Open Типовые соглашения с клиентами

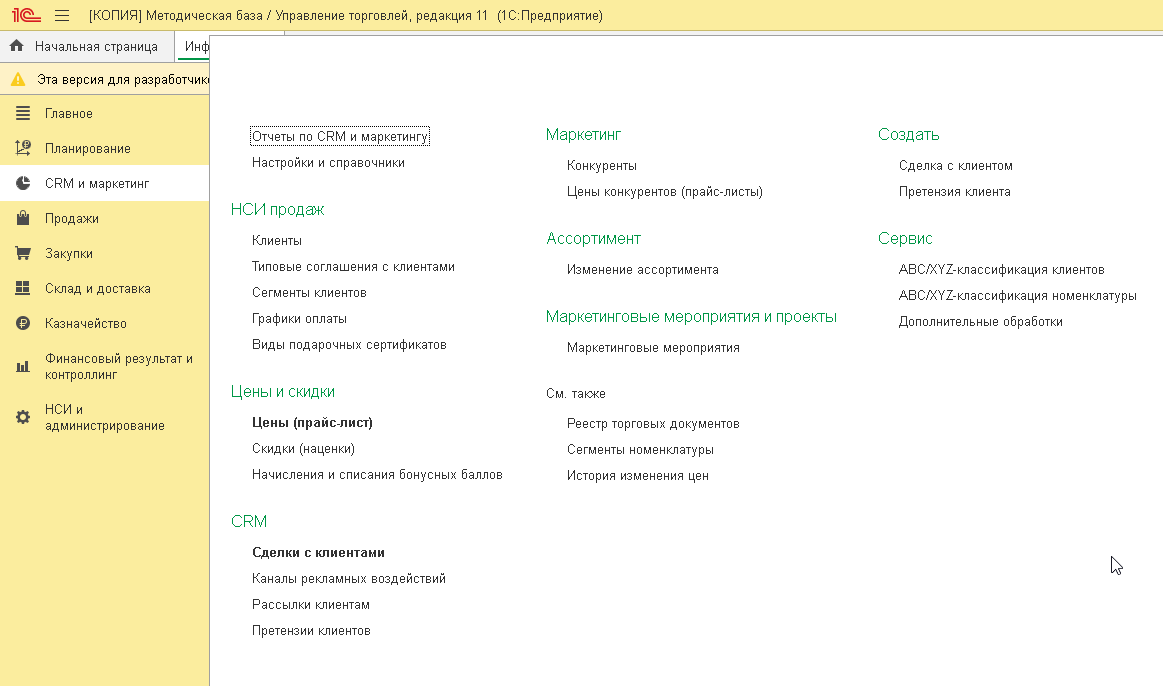353,267
